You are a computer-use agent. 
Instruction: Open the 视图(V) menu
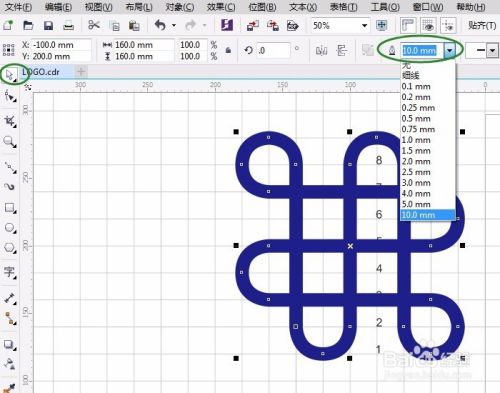pyautogui.click(x=99, y=7)
